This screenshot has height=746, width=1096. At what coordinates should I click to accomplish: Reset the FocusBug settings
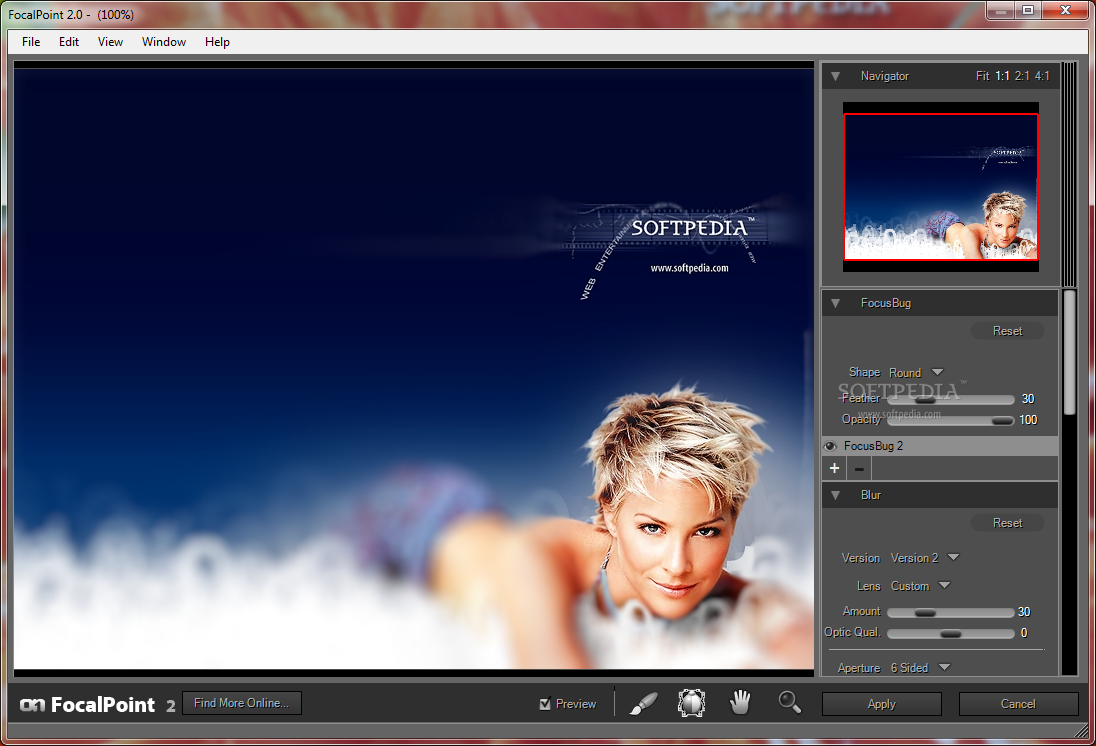(1007, 331)
